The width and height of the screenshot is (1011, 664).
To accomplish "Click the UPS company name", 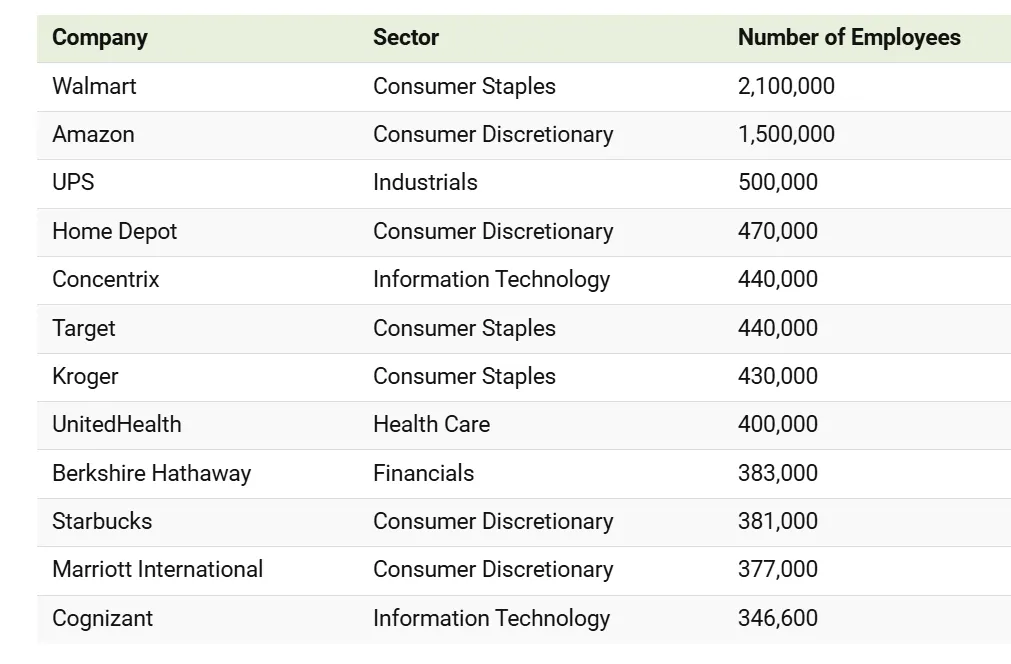I will 73,182.
